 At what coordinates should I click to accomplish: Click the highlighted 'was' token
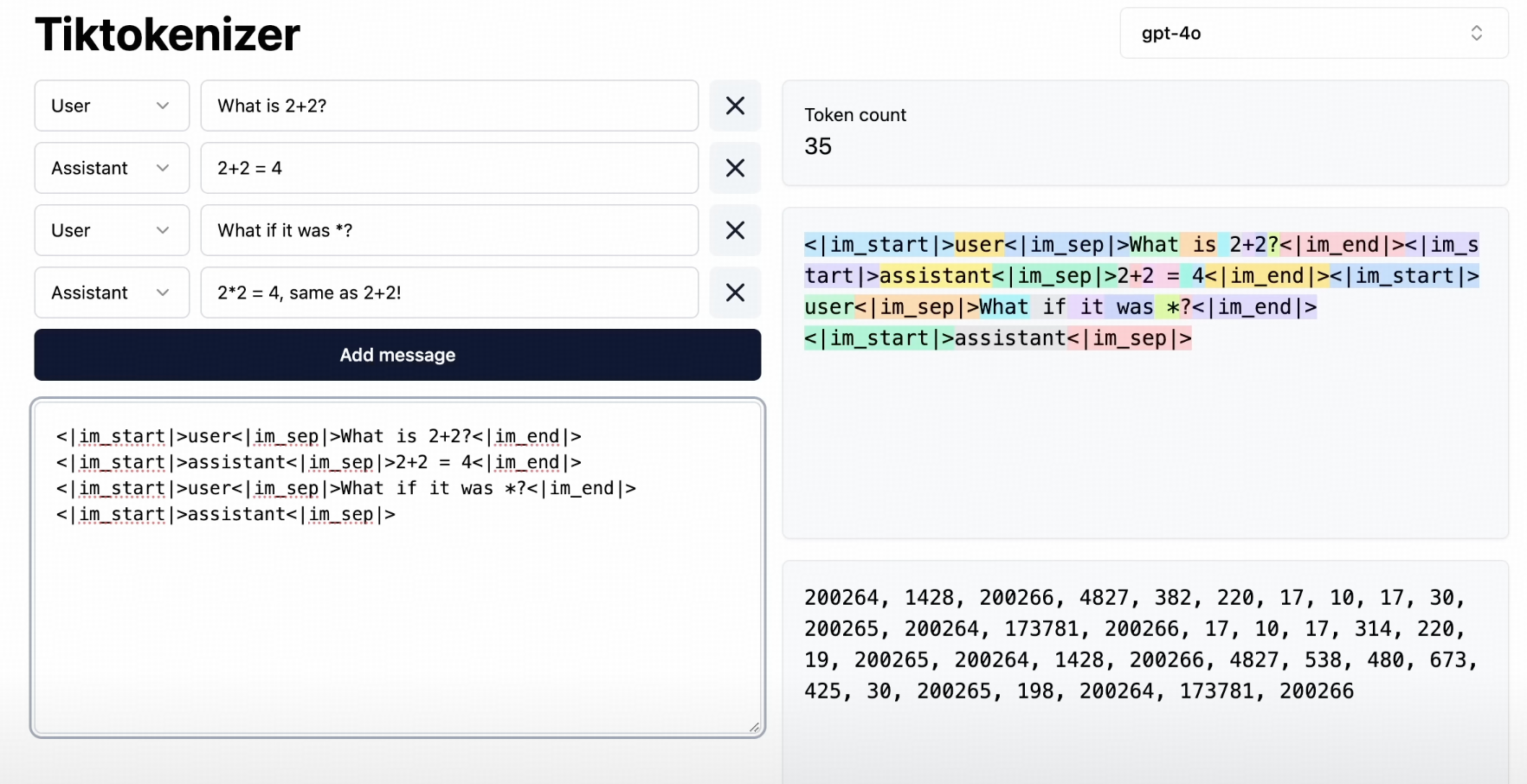pos(1129,307)
